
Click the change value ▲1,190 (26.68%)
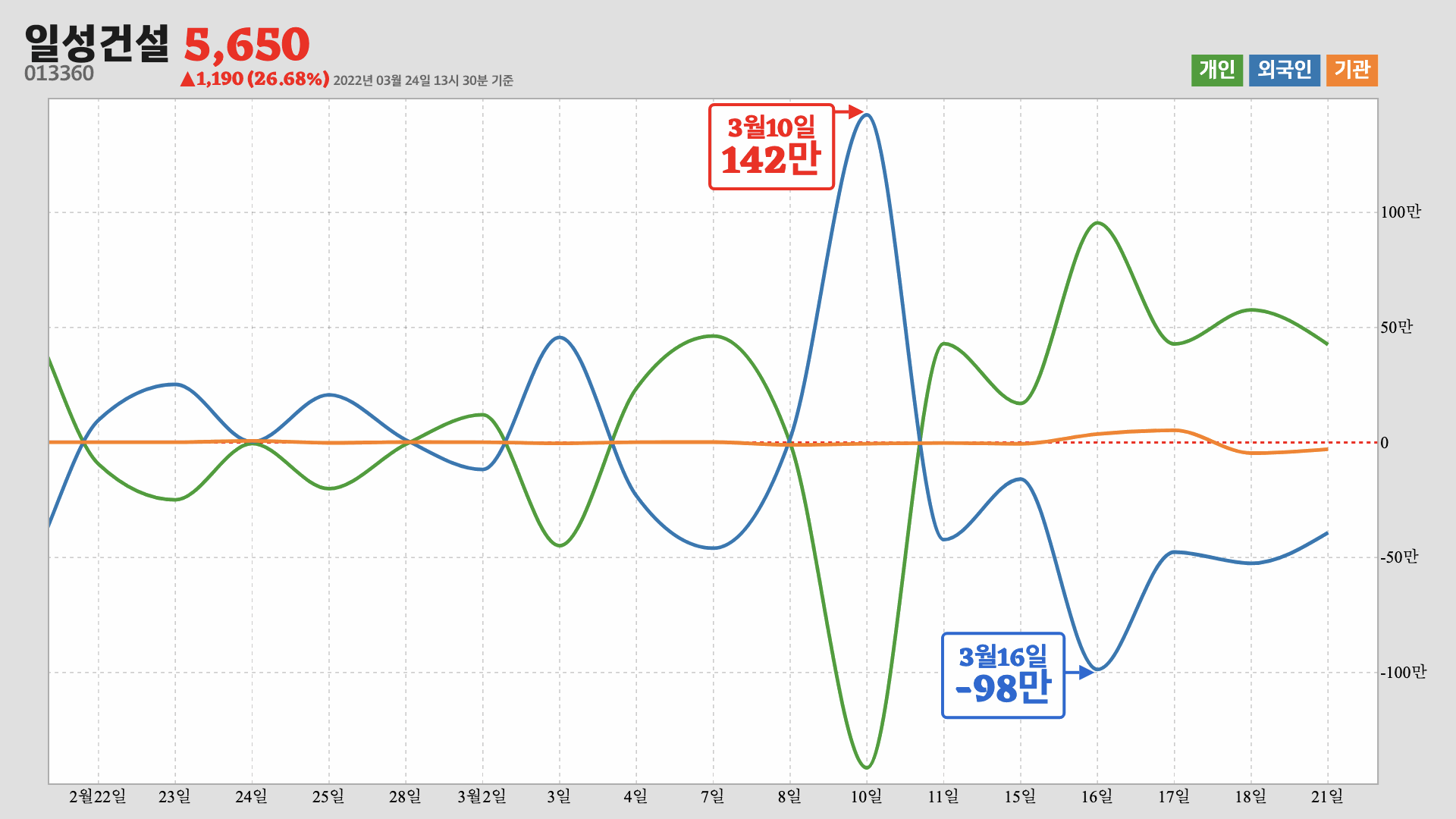[x=255, y=79]
